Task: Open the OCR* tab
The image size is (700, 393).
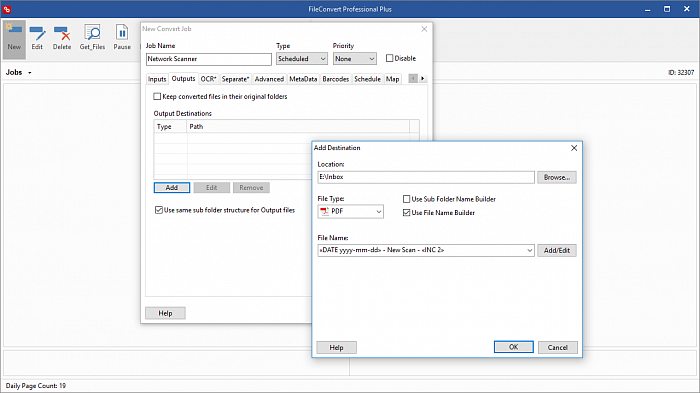Action: [208, 79]
